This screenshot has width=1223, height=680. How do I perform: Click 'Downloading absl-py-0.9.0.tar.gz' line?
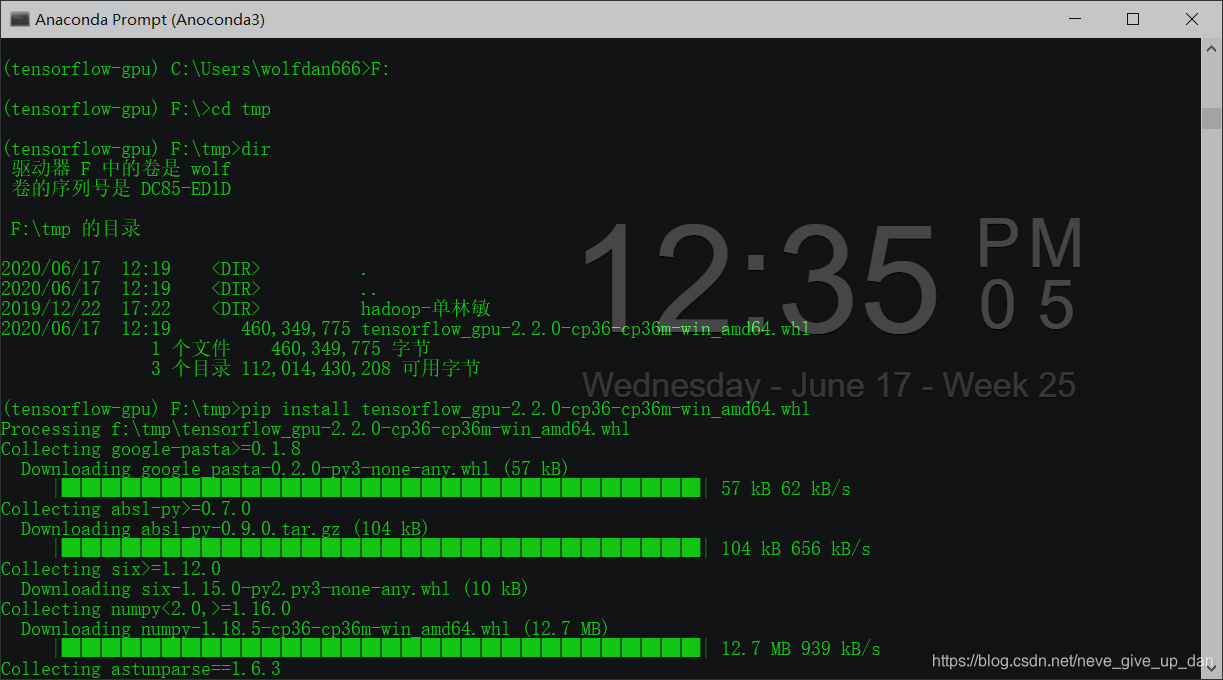tap(225, 529)
